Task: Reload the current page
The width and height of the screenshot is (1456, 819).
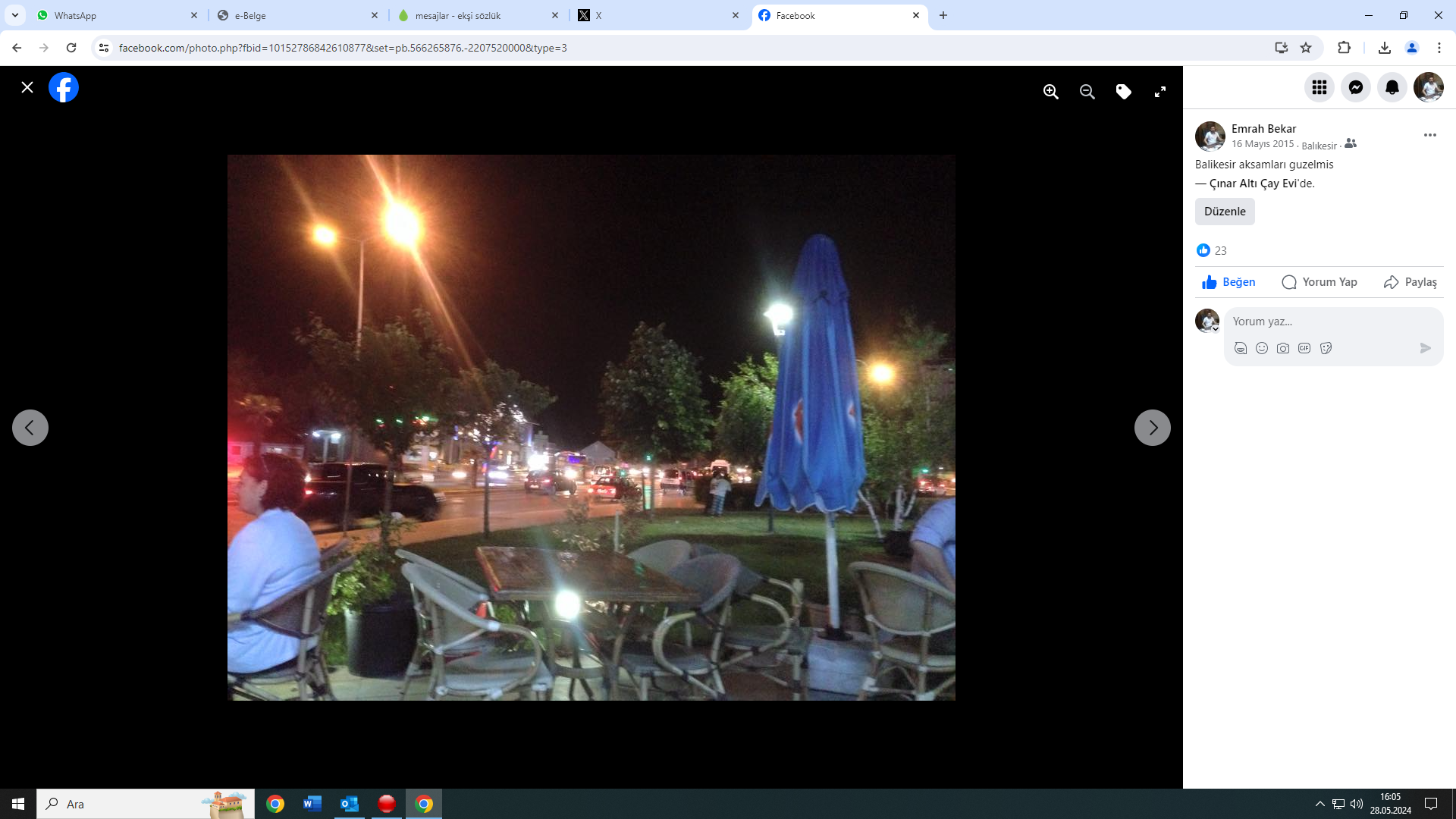Action: click(71, 48)
